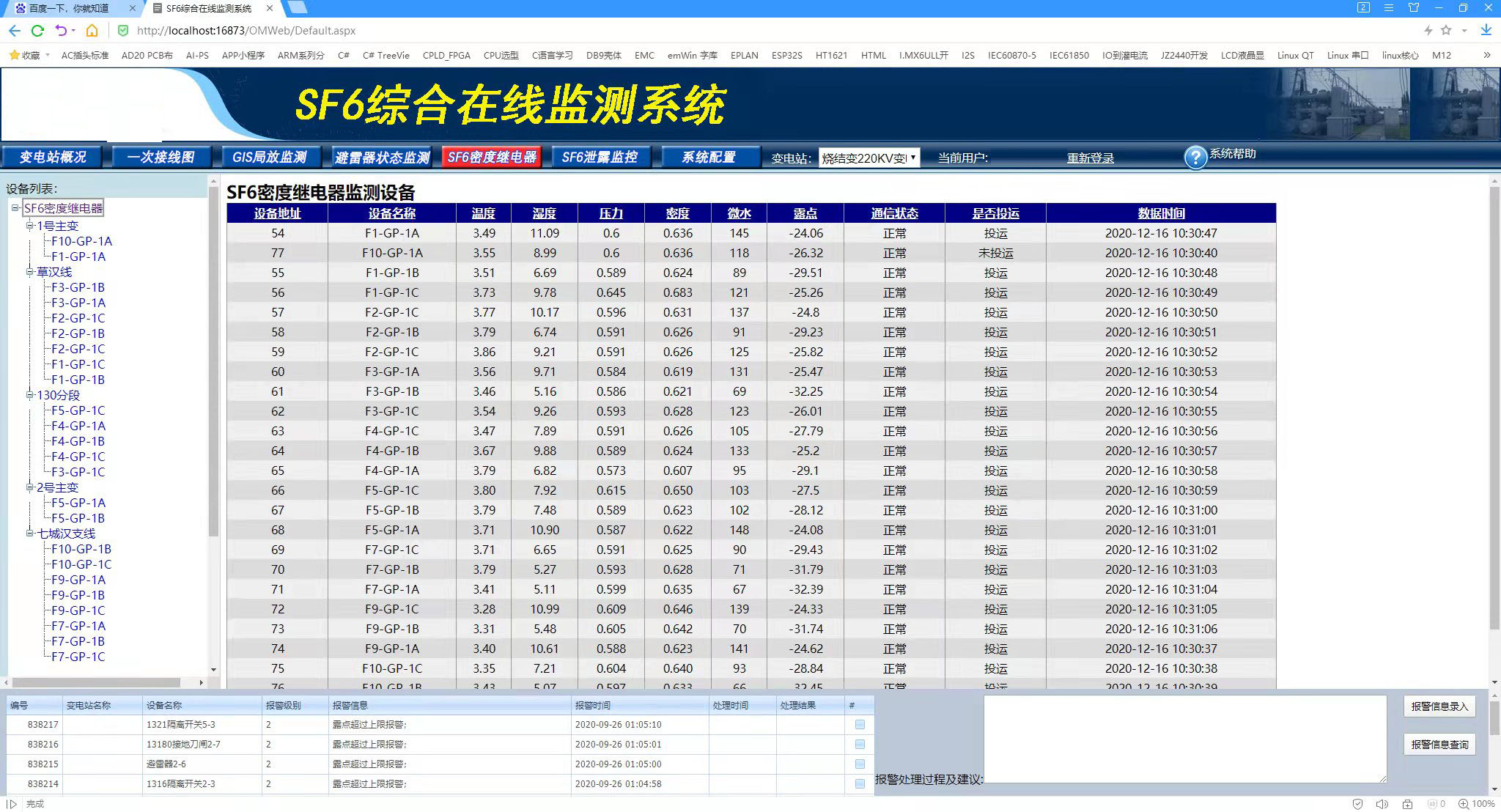Open the dropdown arrow next to undo icon
Viewport: 1501px width, 812px height.
coord(73,31)
